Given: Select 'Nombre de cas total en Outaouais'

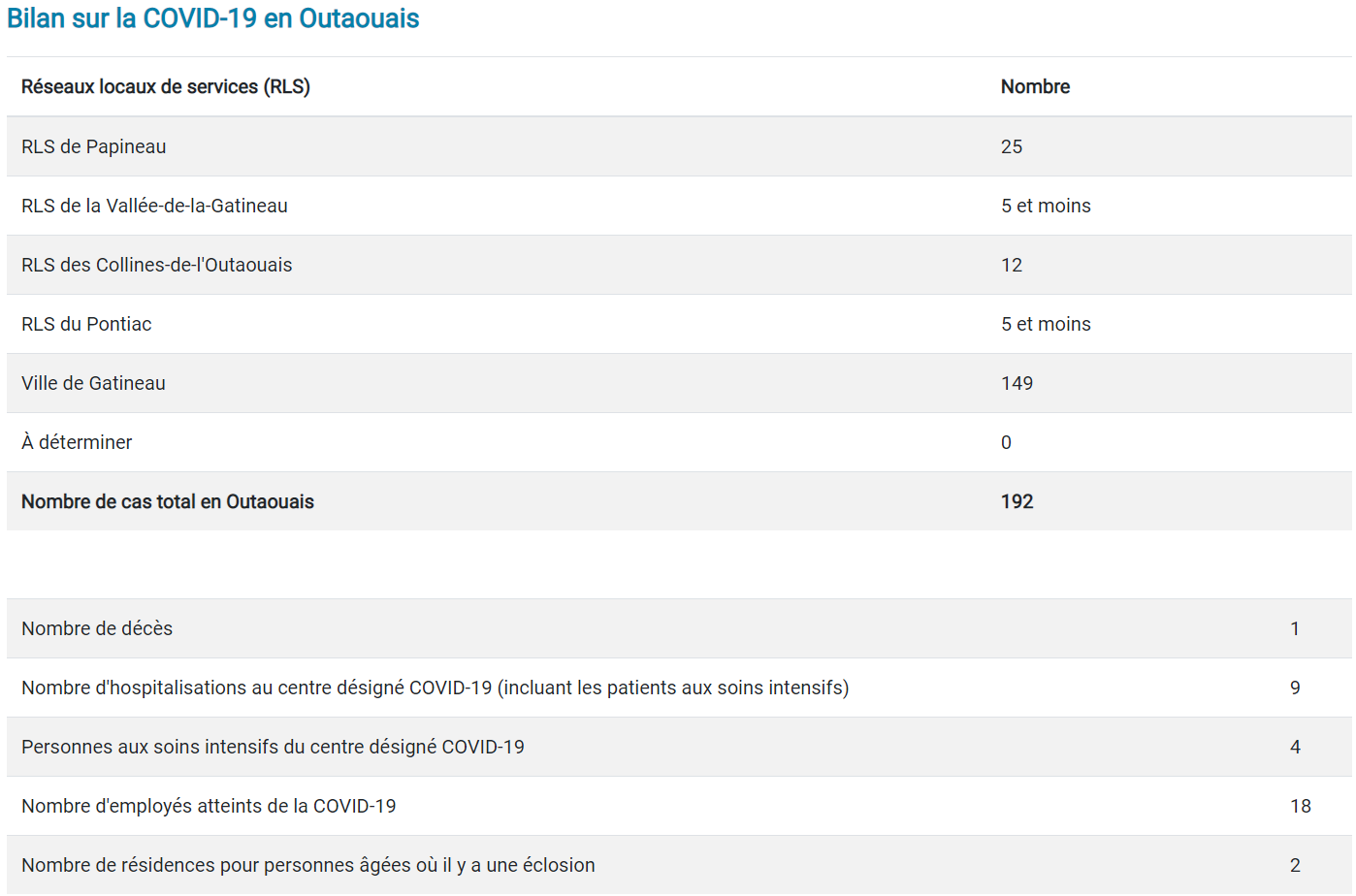Looking at the screenshot, I should [168, 501].
